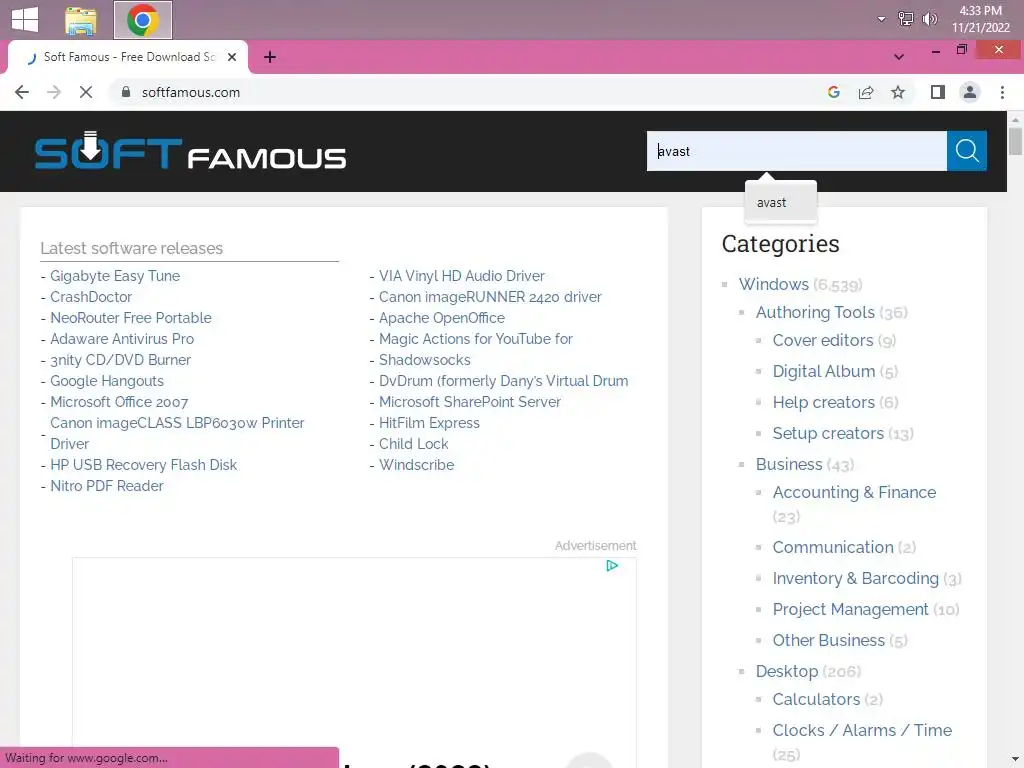Open the Desktop category

pyautogui.click(x=787, y=671)
